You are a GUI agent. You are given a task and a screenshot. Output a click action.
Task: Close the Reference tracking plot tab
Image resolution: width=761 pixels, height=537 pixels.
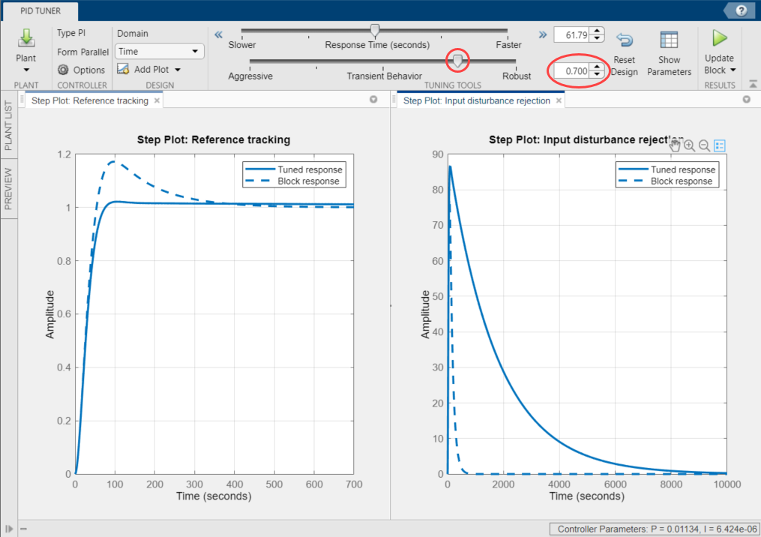[x=157, y=101]
